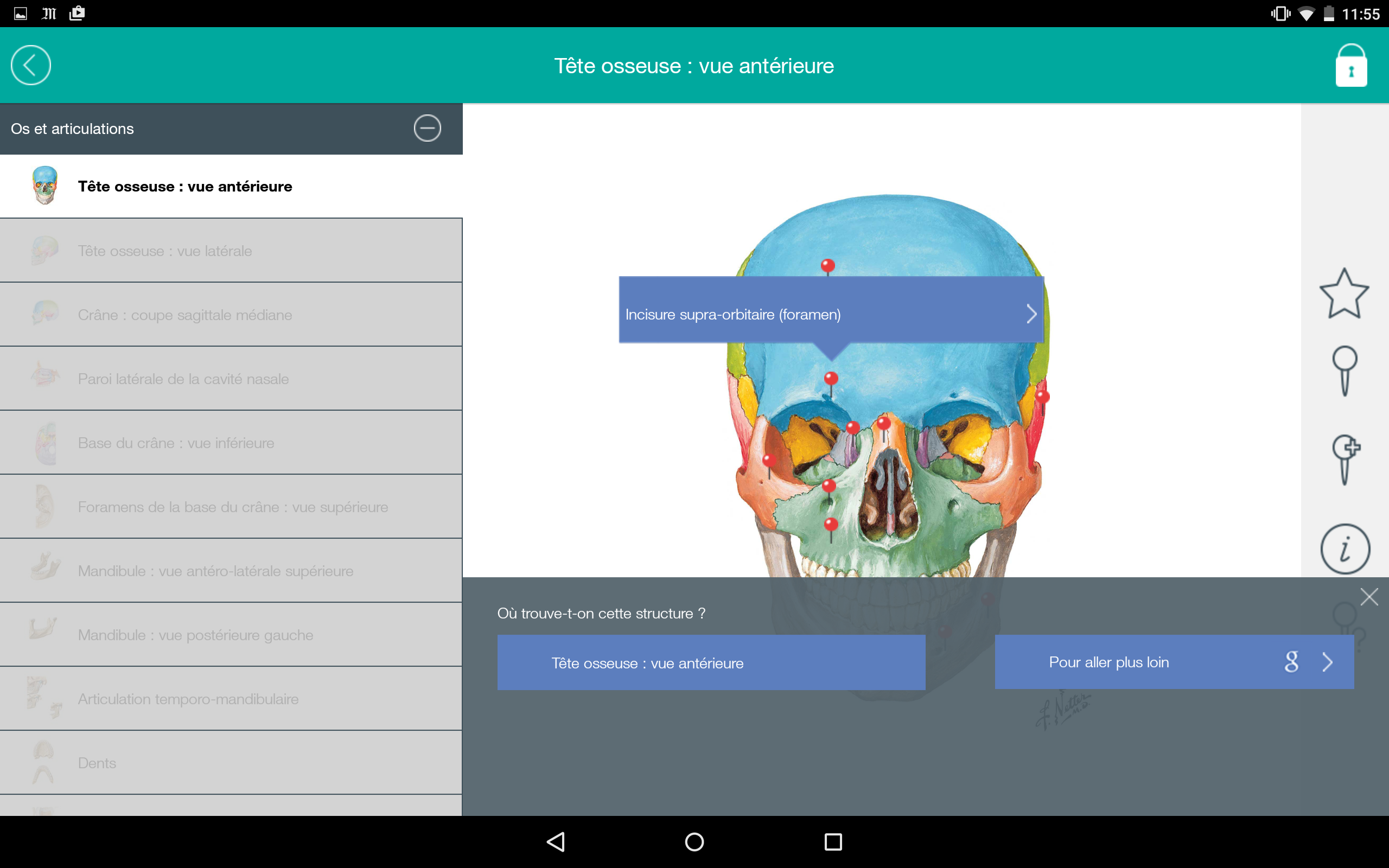Tap the Wi-Fi status icon
This screenshot has width=1389, height=868.
click(1307, 13)
